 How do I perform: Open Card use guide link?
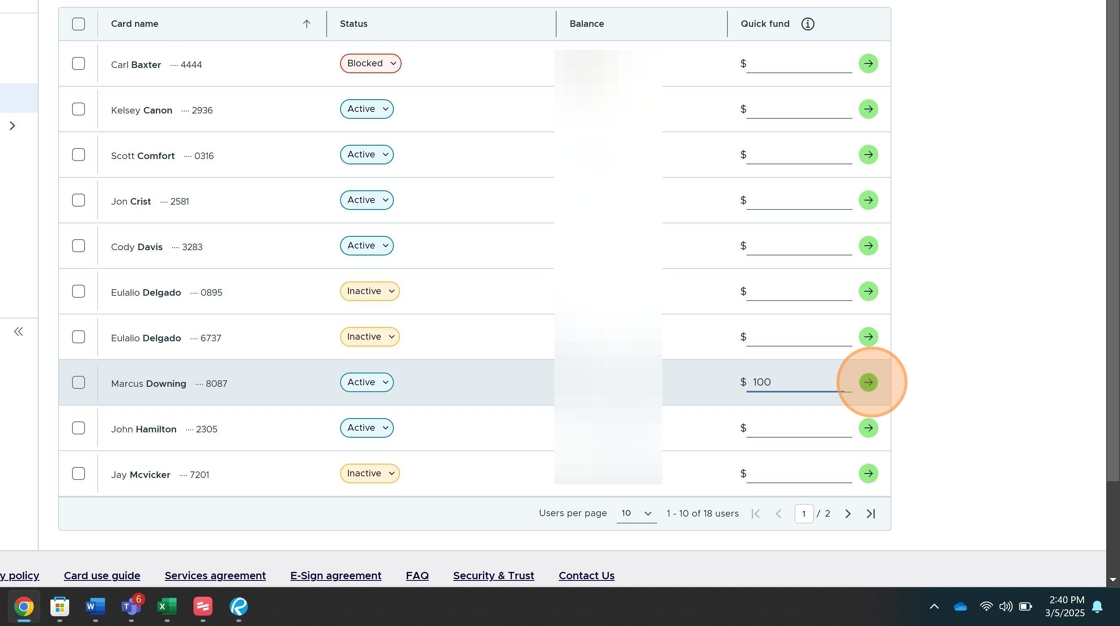(x=101, y=575)
